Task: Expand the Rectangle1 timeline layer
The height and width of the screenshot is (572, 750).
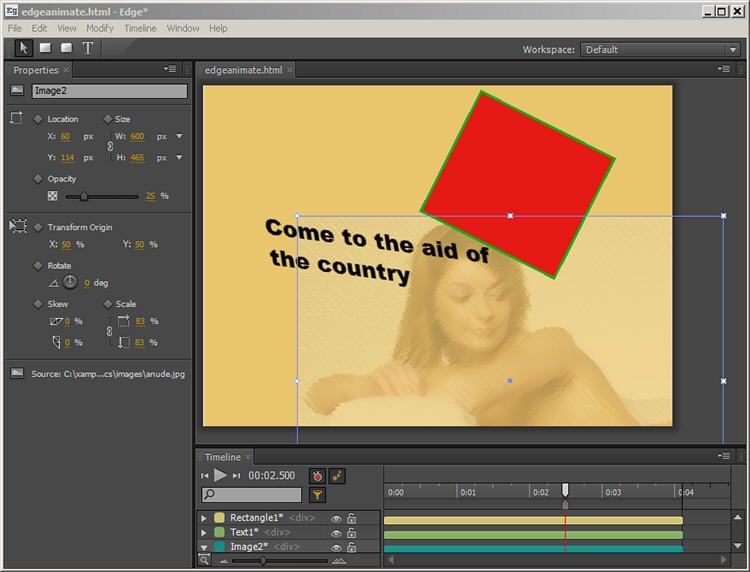Action: [x=204, y=518]
